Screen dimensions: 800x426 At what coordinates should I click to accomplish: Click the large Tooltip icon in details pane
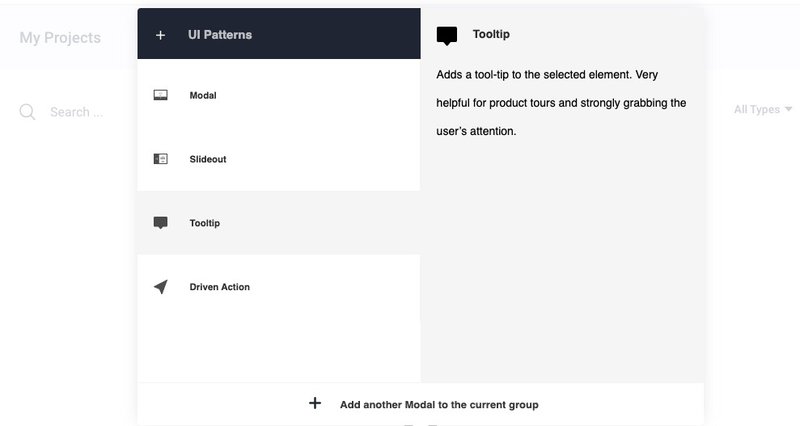tap(447, 36)
